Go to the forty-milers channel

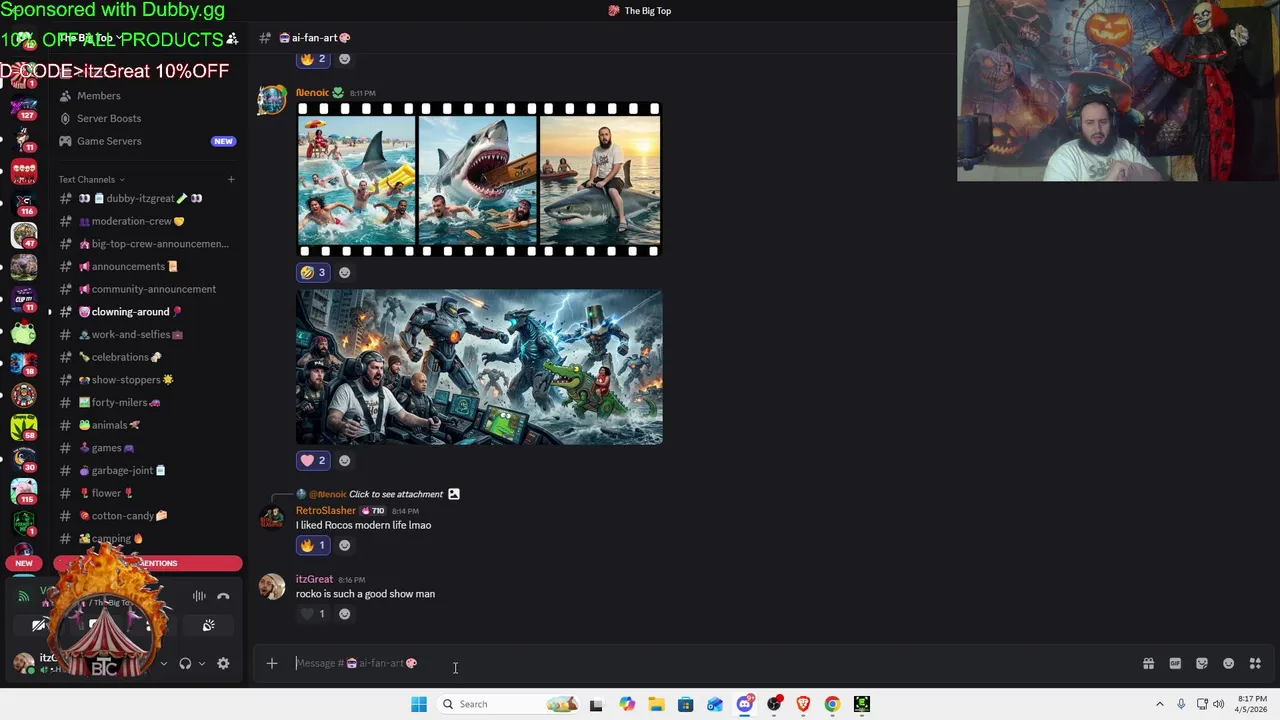click(119, 402)
